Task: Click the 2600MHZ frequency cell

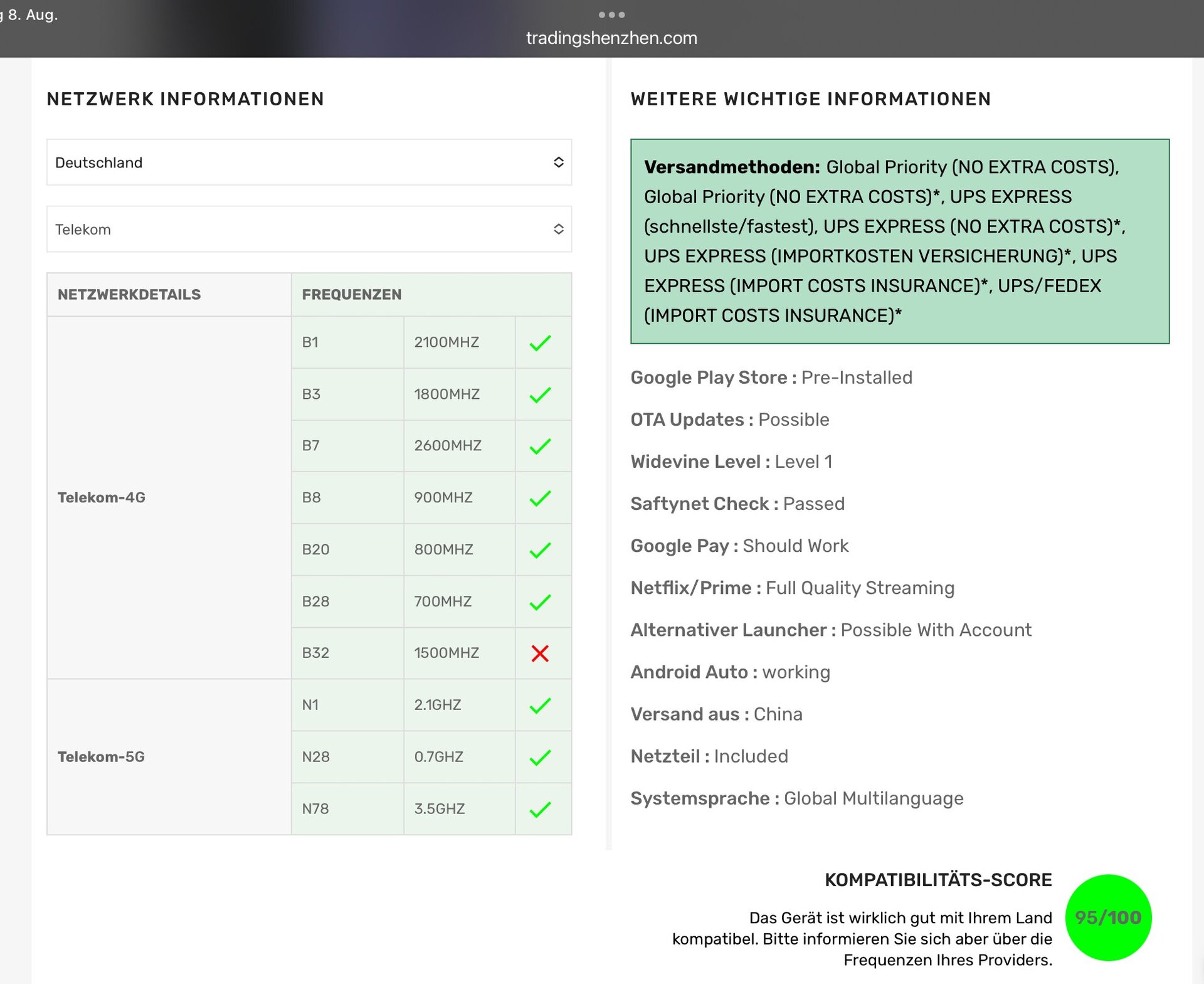Action: coord(460,446)
